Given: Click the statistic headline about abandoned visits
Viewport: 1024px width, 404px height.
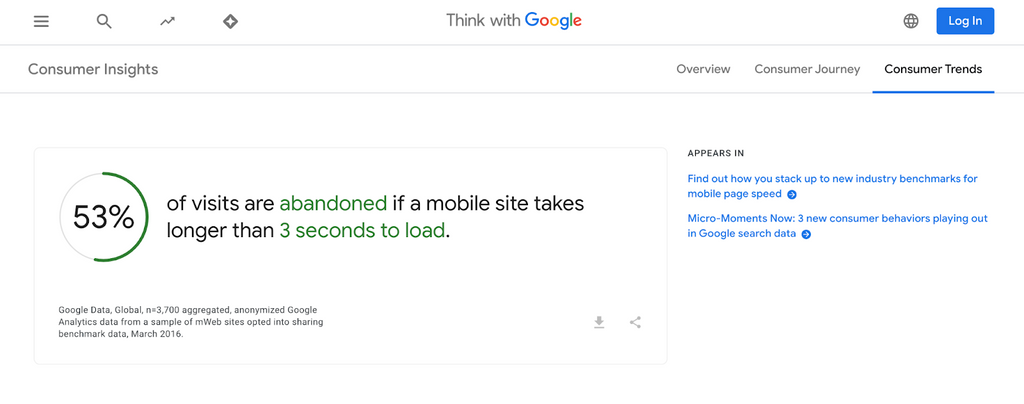Looking at the screenshot, I should [x=375, y=217].
